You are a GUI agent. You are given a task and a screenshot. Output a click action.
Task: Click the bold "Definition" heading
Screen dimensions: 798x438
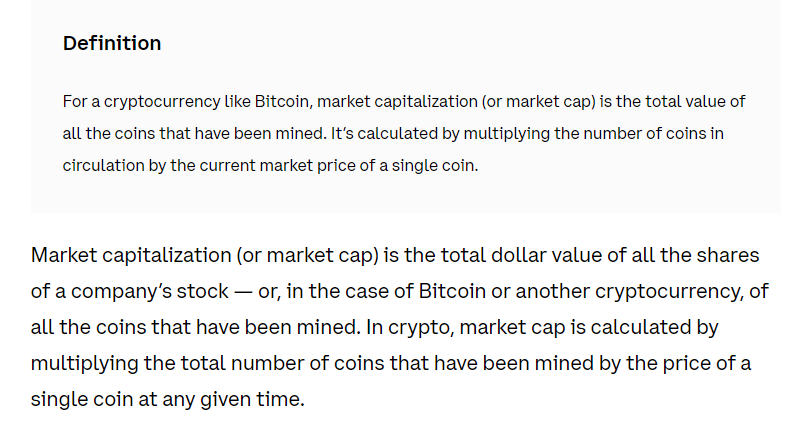(112, 43)
